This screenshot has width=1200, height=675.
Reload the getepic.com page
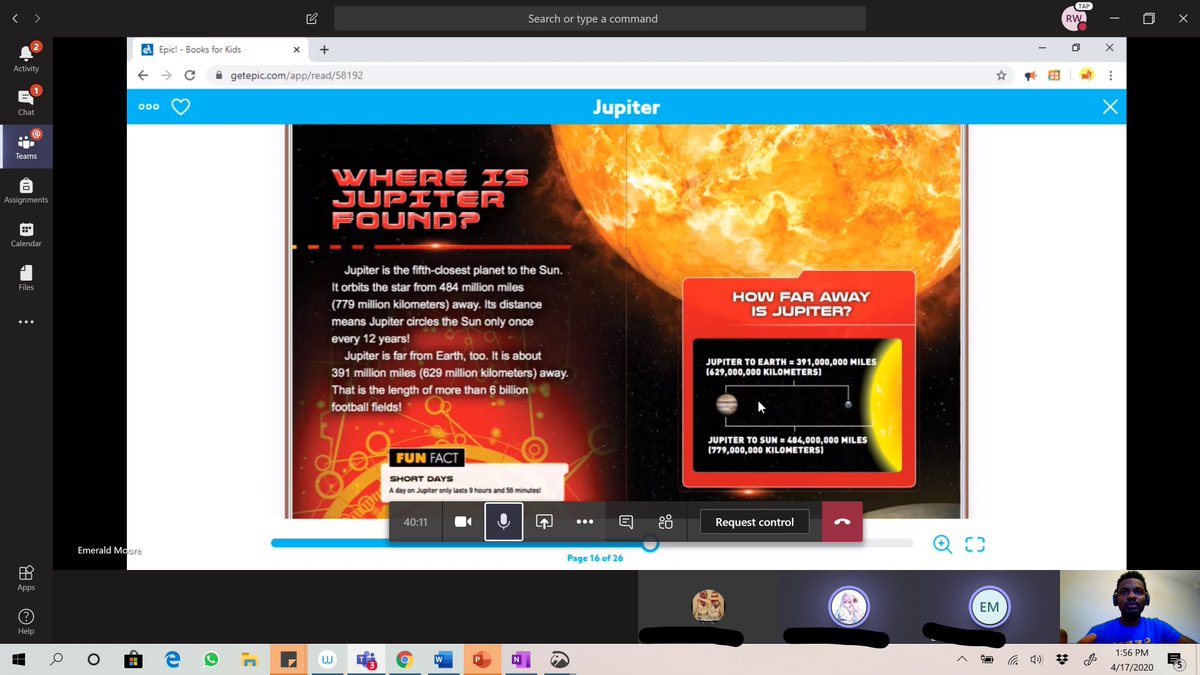pyautogui.click(x=190, y=75)
